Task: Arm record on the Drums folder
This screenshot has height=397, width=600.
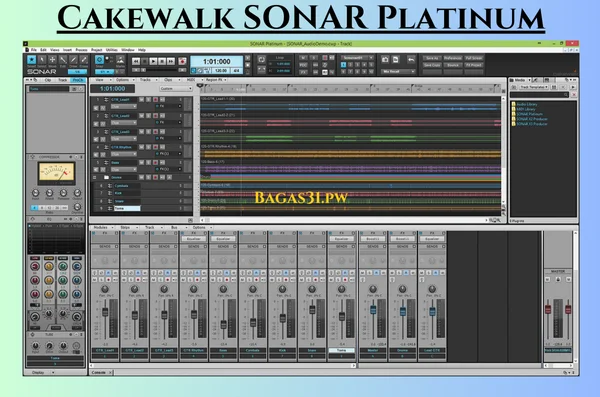Action: [x=155, y=178]
